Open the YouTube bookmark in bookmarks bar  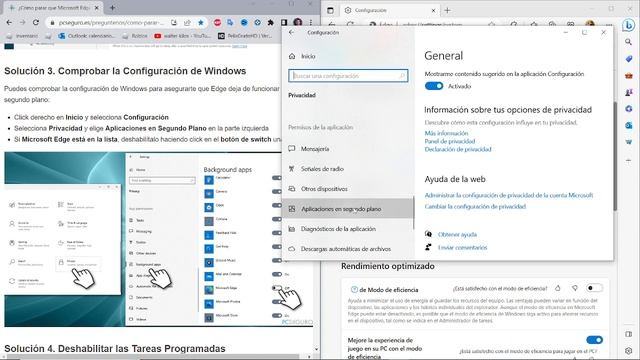coord(182,36)
